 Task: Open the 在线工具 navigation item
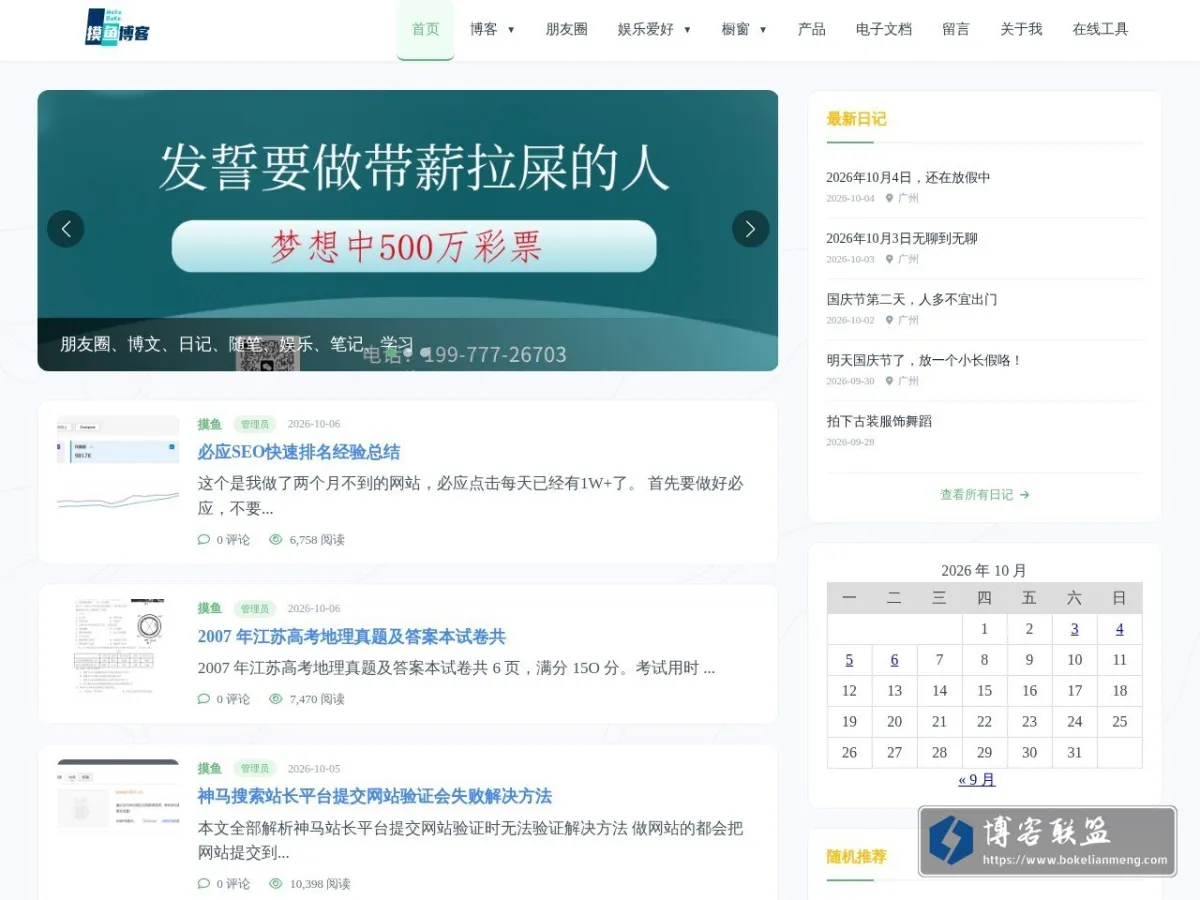[1100, 30]
